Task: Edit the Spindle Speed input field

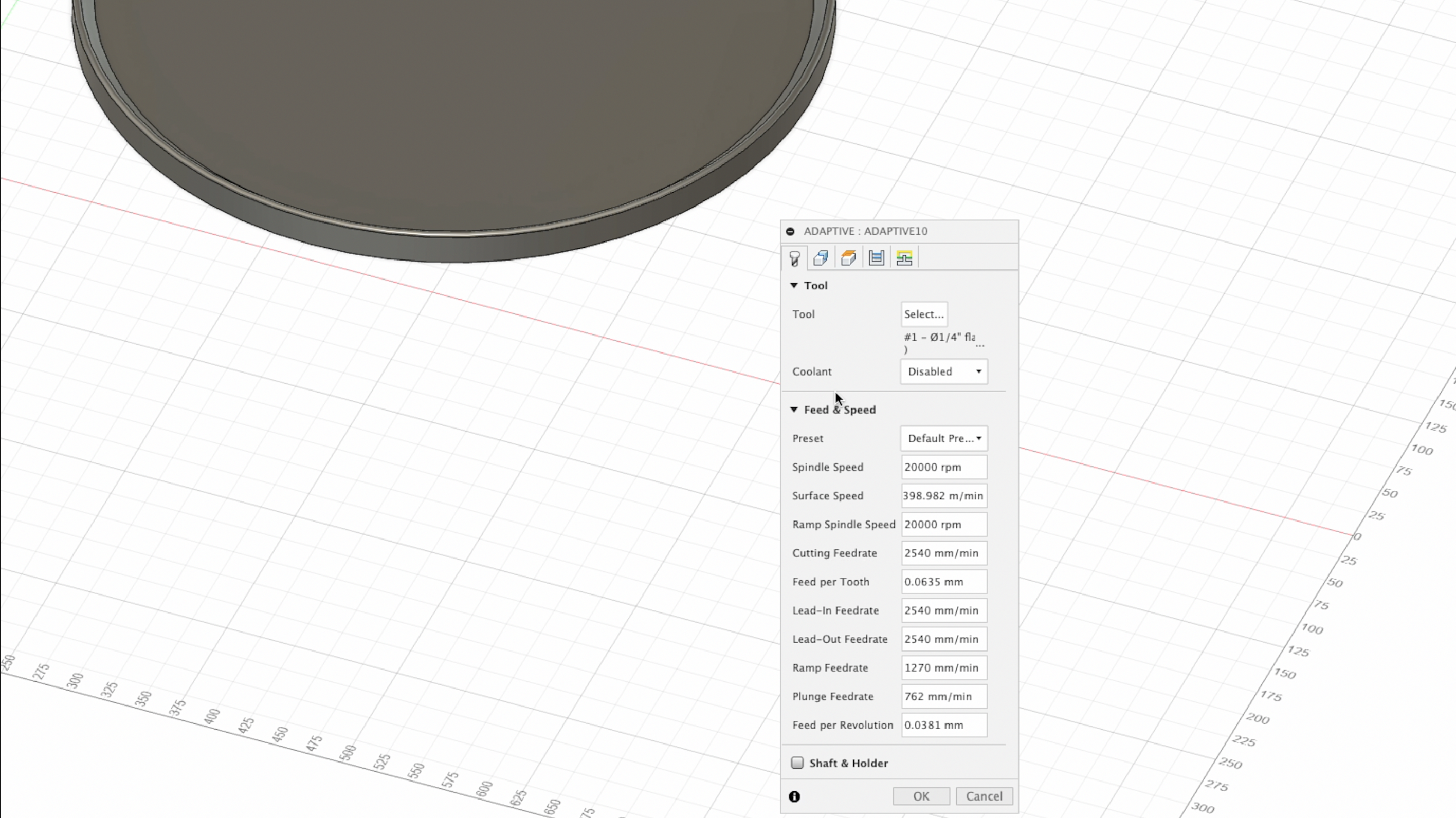Action: tap(943, 467)
